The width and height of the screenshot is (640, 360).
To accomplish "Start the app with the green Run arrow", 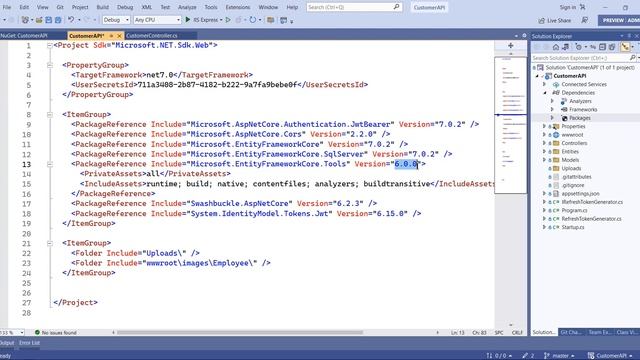I will [x=188, y=20].
